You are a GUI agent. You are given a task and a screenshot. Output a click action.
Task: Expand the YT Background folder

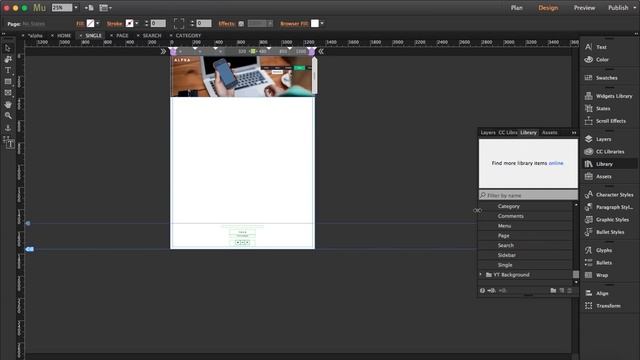coord(481,275)
